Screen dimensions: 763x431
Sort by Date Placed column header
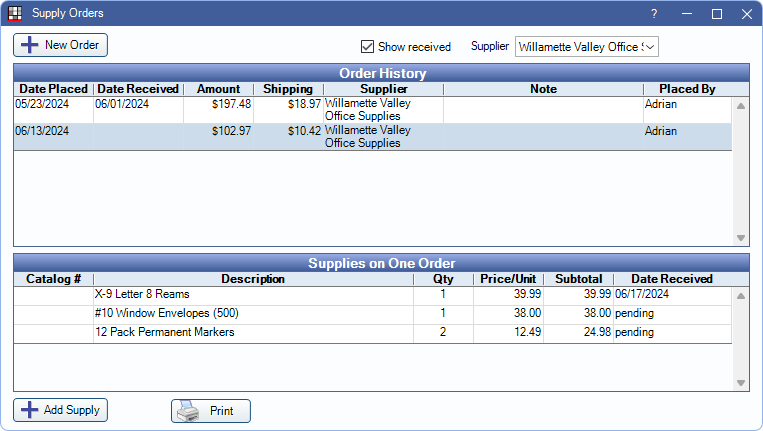pyautogui.click(x=53, y=89)
